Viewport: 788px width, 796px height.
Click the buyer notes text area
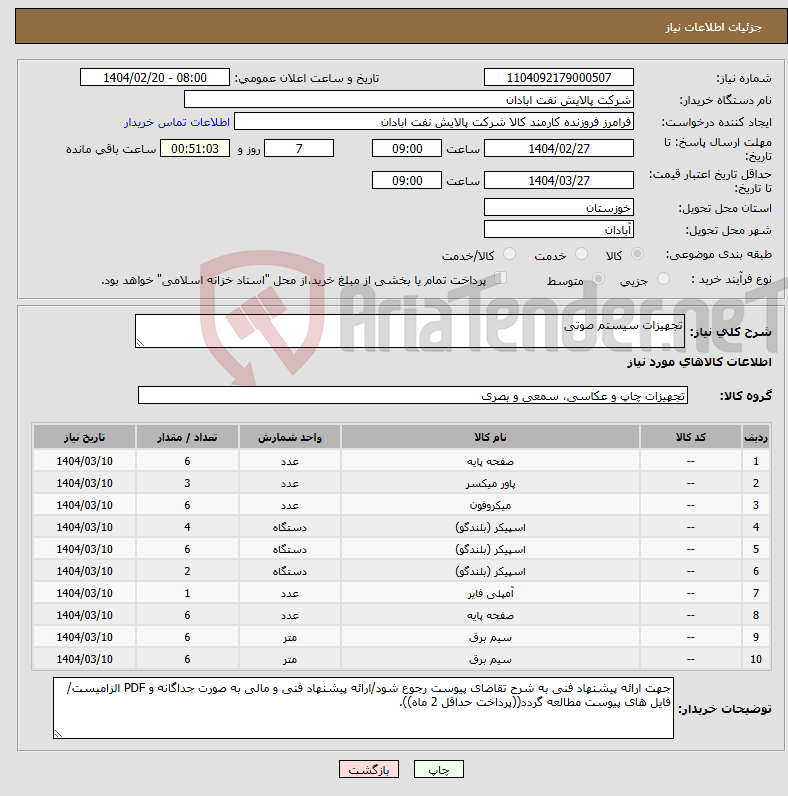(x=363, y=708)
